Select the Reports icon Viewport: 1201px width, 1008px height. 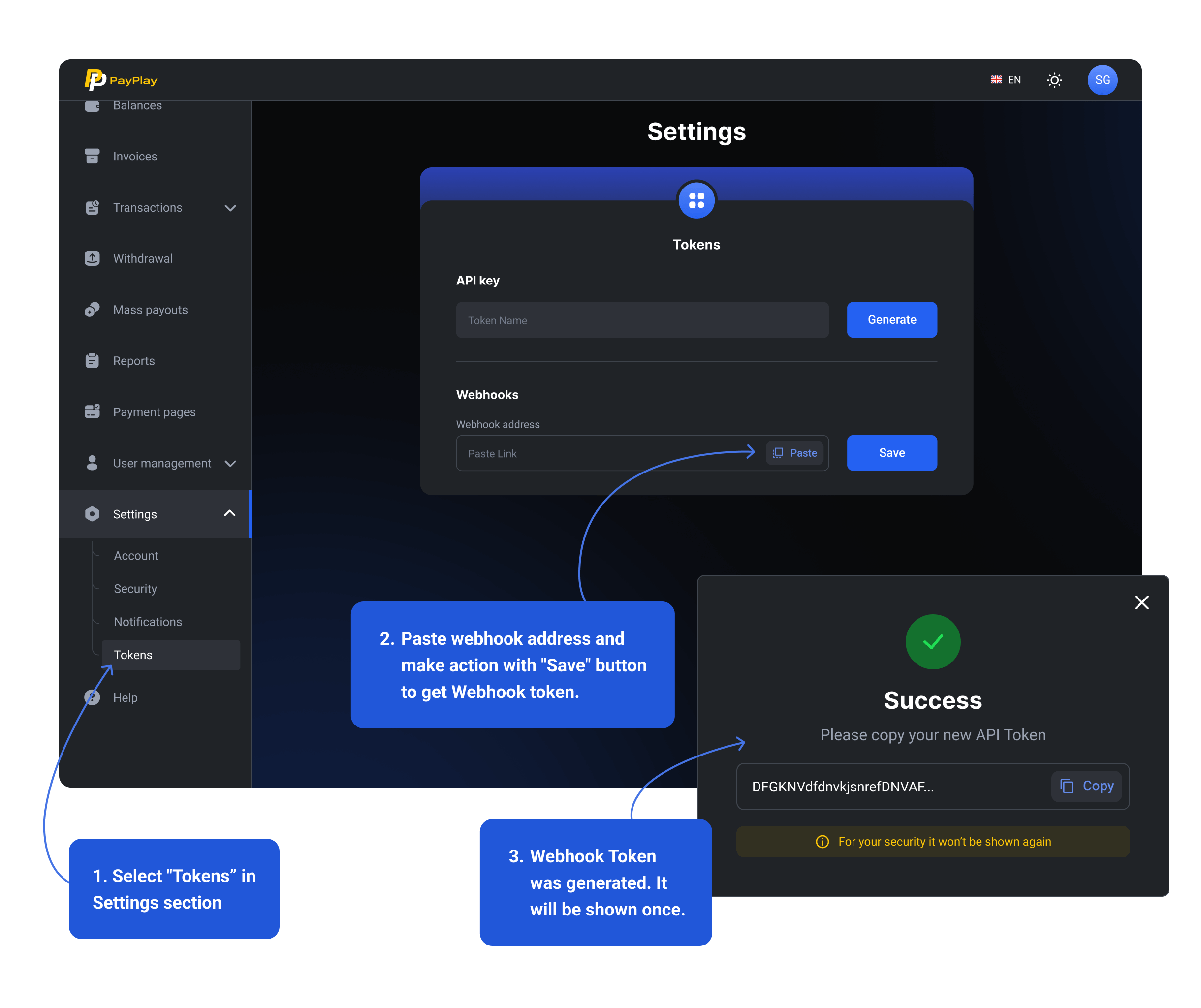point(92,360)
